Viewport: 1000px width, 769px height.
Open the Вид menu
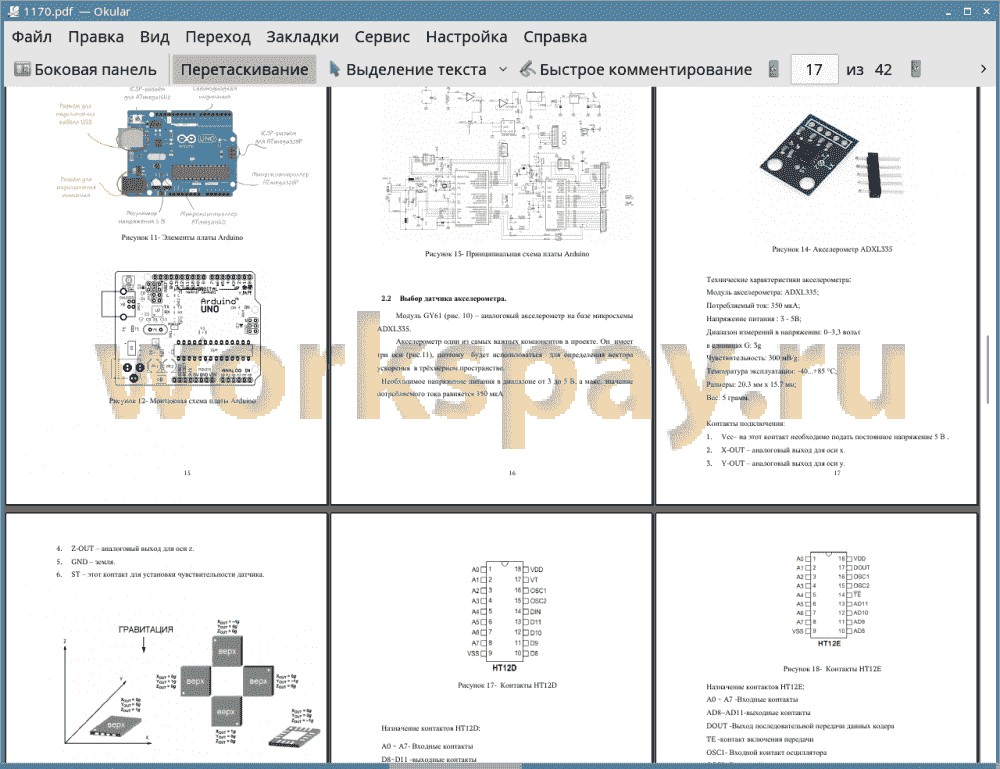[154, 37]
